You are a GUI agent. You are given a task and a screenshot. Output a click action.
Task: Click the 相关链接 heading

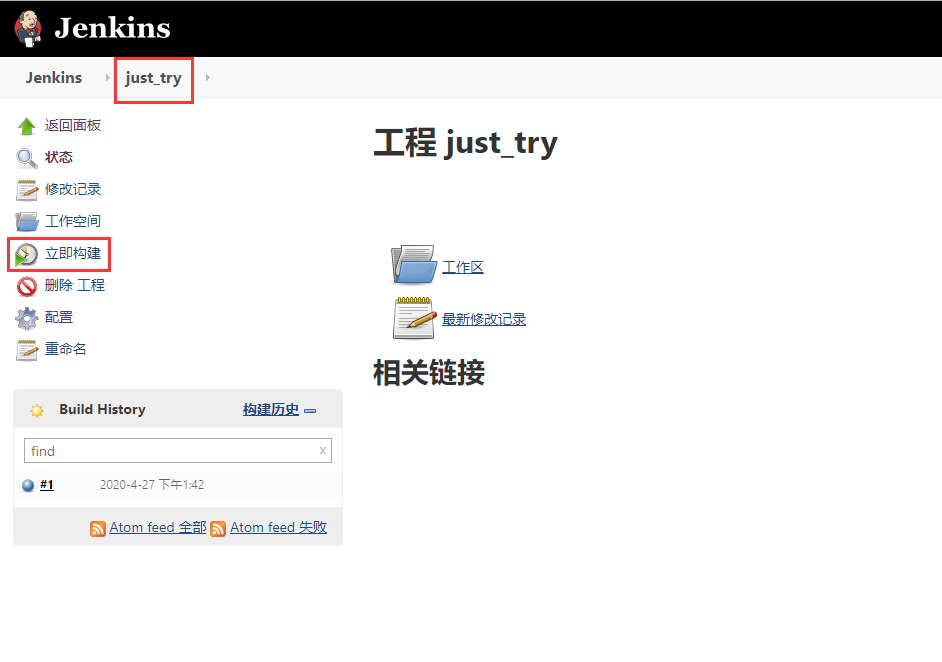tap(429, 372)
